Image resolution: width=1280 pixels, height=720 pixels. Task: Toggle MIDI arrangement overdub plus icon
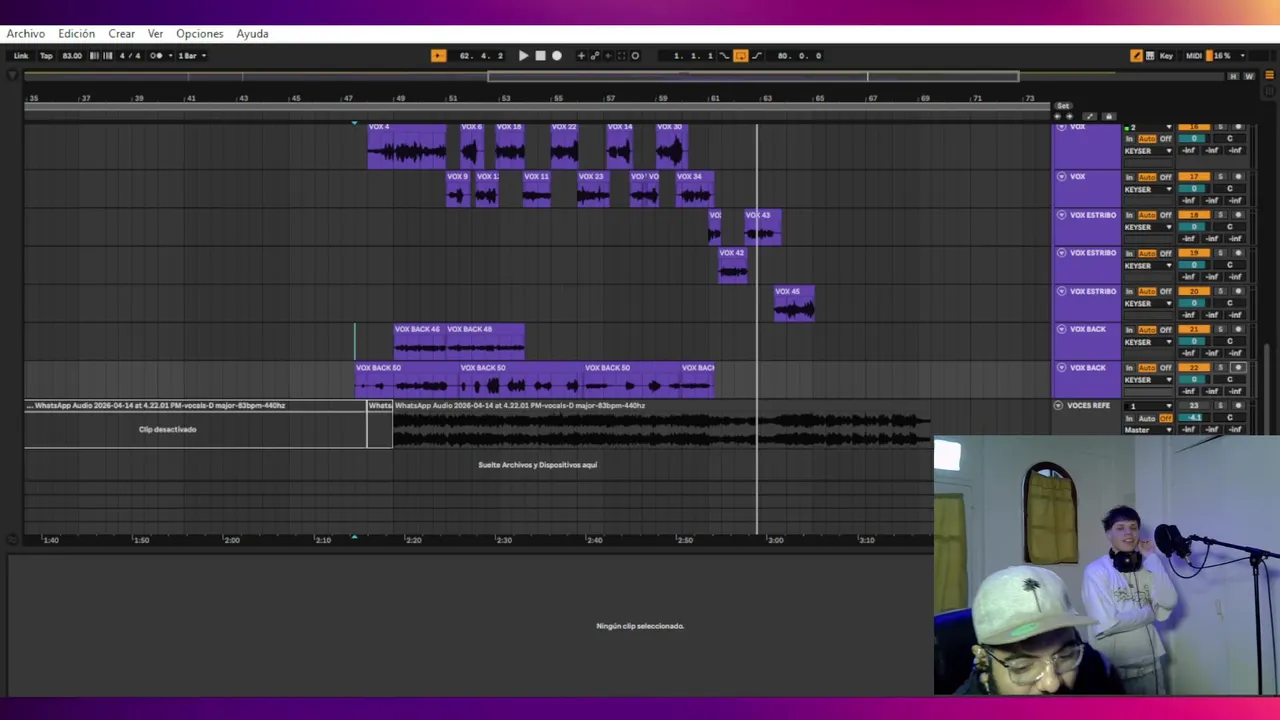tap(581, 56)
